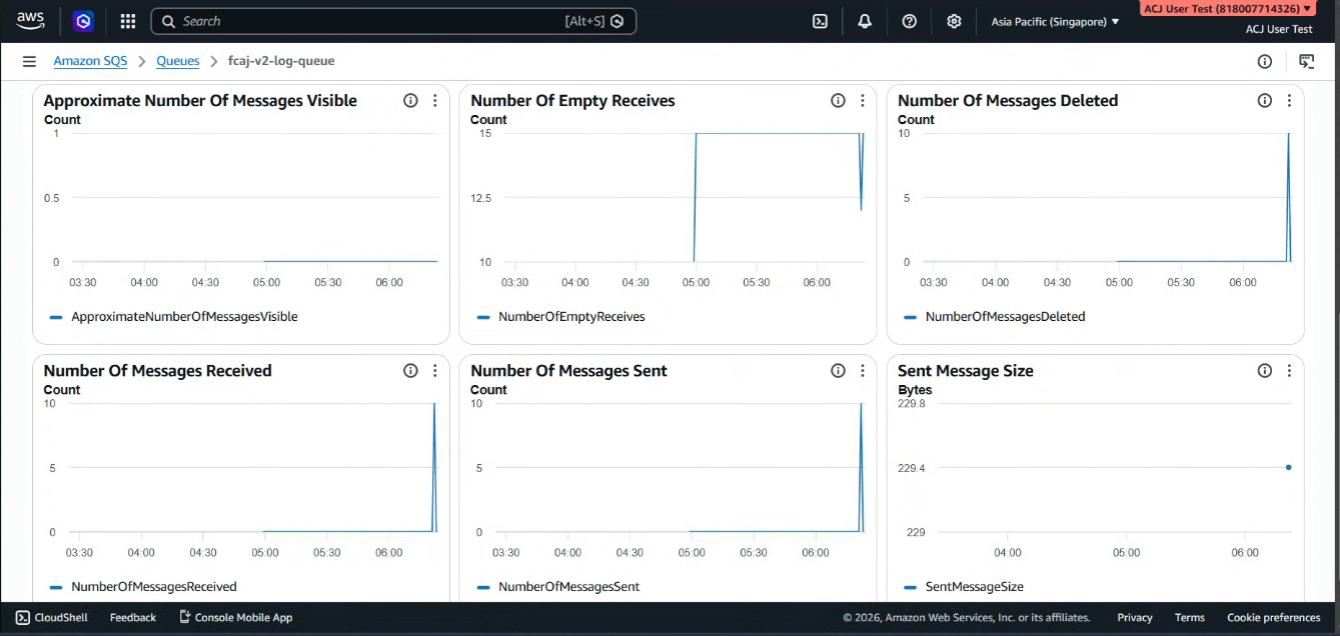1340x636 pixels.
Task: Click the Bytes unit label
Action: 915,390
